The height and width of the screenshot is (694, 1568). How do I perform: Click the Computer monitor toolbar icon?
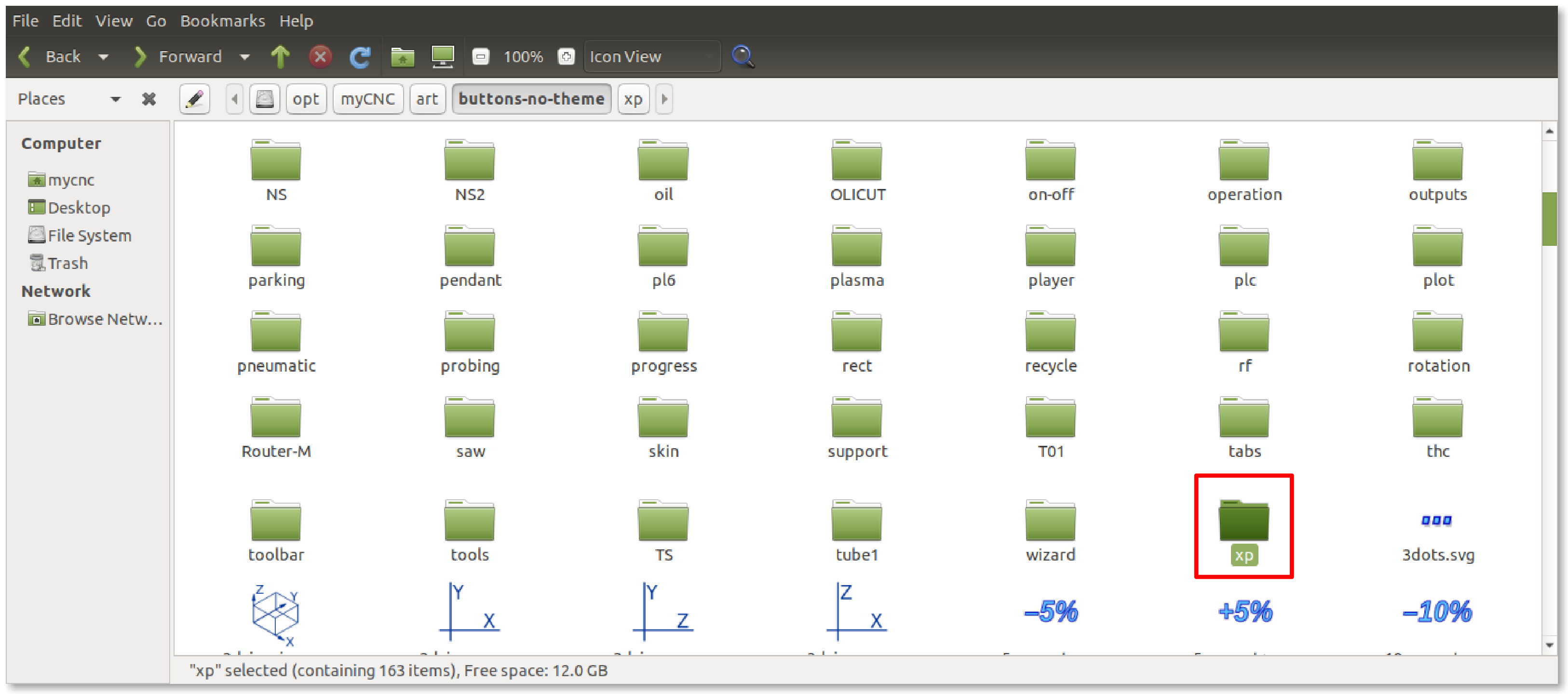(443, 56)
